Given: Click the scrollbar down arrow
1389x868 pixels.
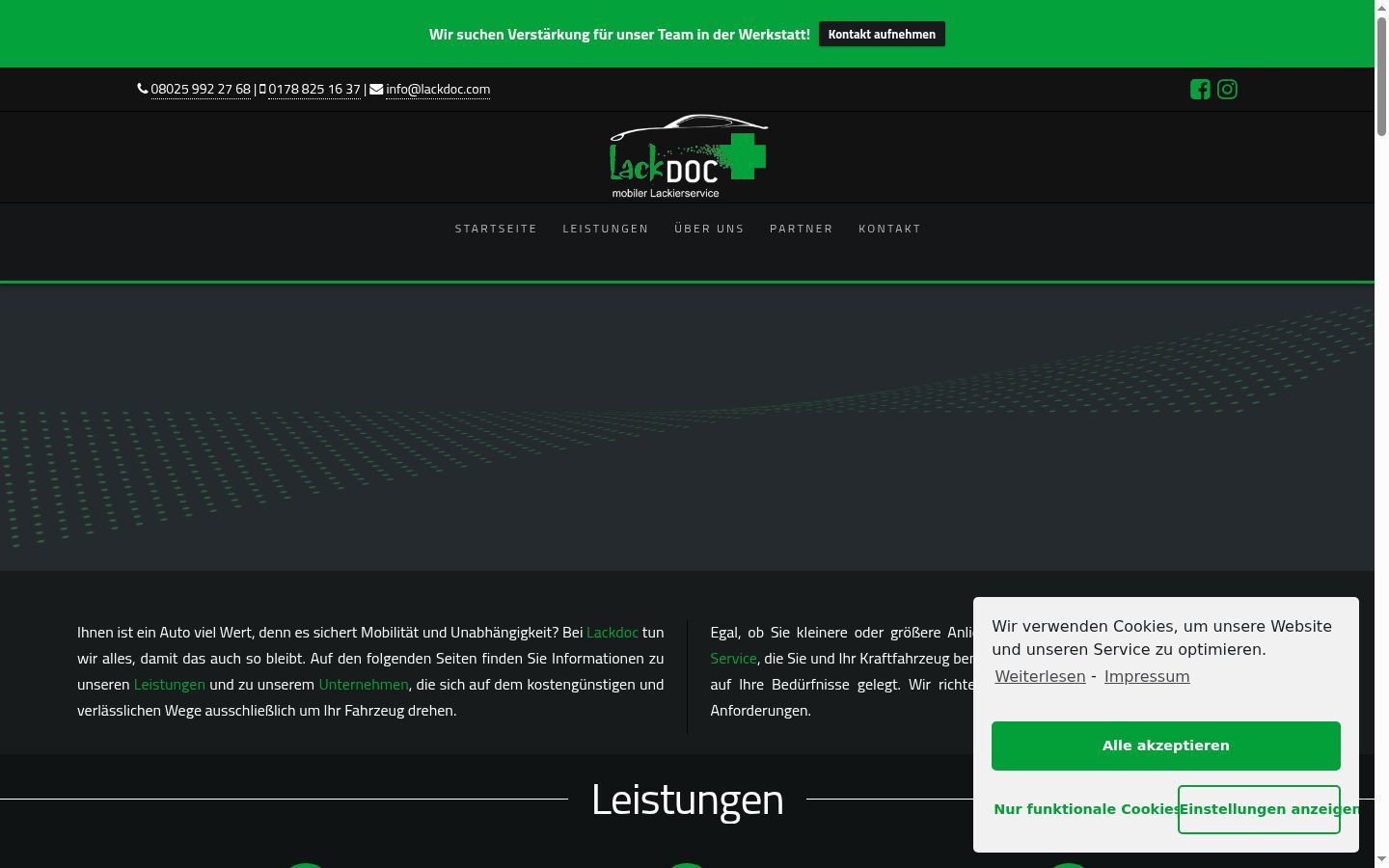Looking at the screenshot, I should pos(1381,859).
